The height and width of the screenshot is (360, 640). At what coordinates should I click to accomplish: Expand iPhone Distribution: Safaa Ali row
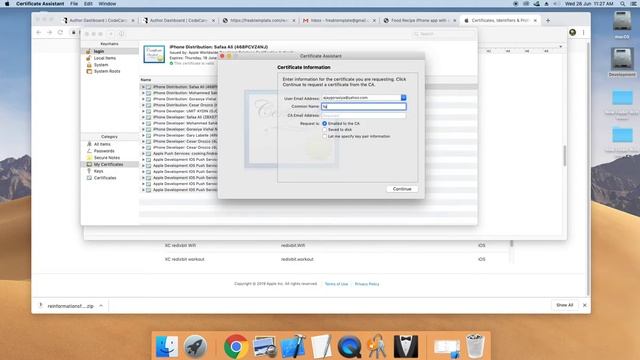point(143,87)
